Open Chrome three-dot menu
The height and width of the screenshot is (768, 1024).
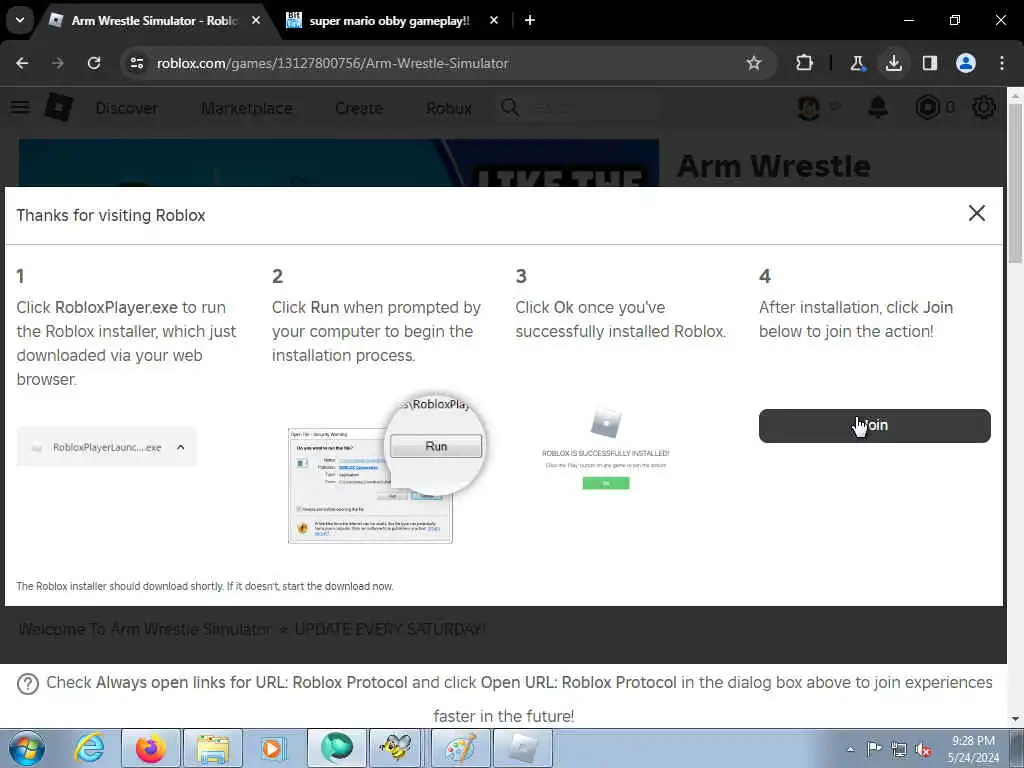click(x=1002, y=63)
